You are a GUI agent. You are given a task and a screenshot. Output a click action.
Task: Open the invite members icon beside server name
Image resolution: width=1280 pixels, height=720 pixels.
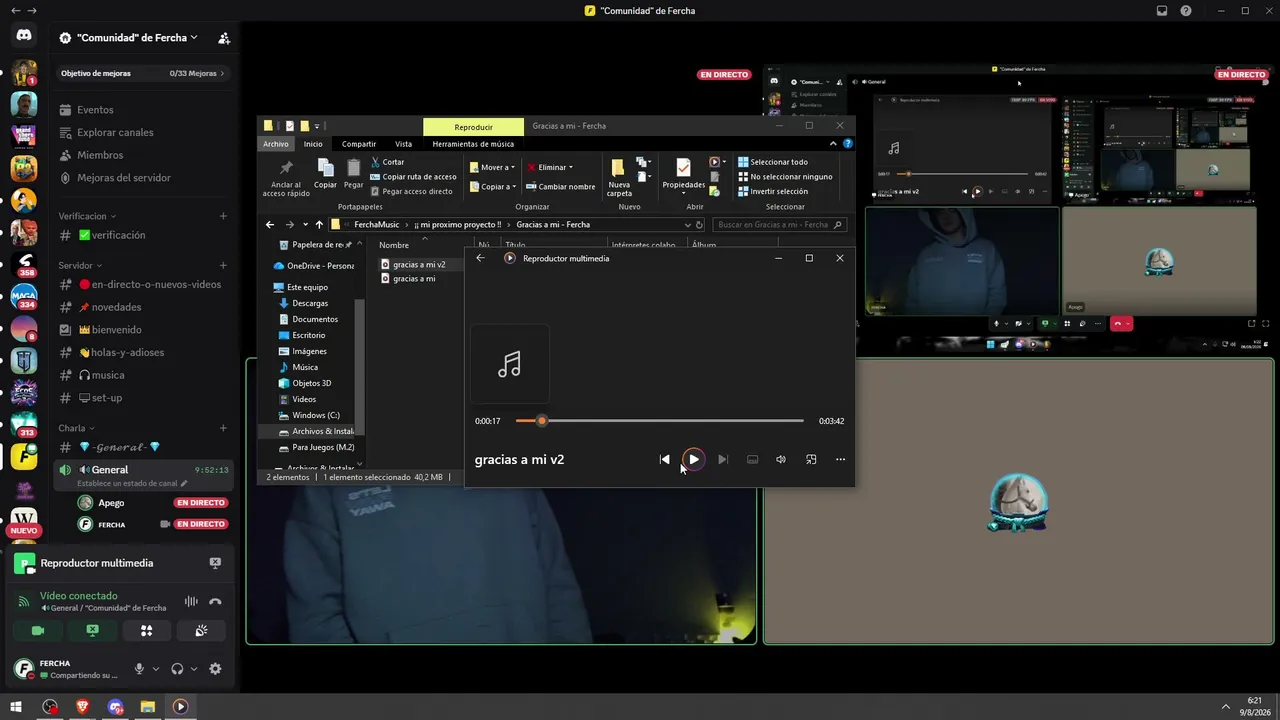[224, 38]
